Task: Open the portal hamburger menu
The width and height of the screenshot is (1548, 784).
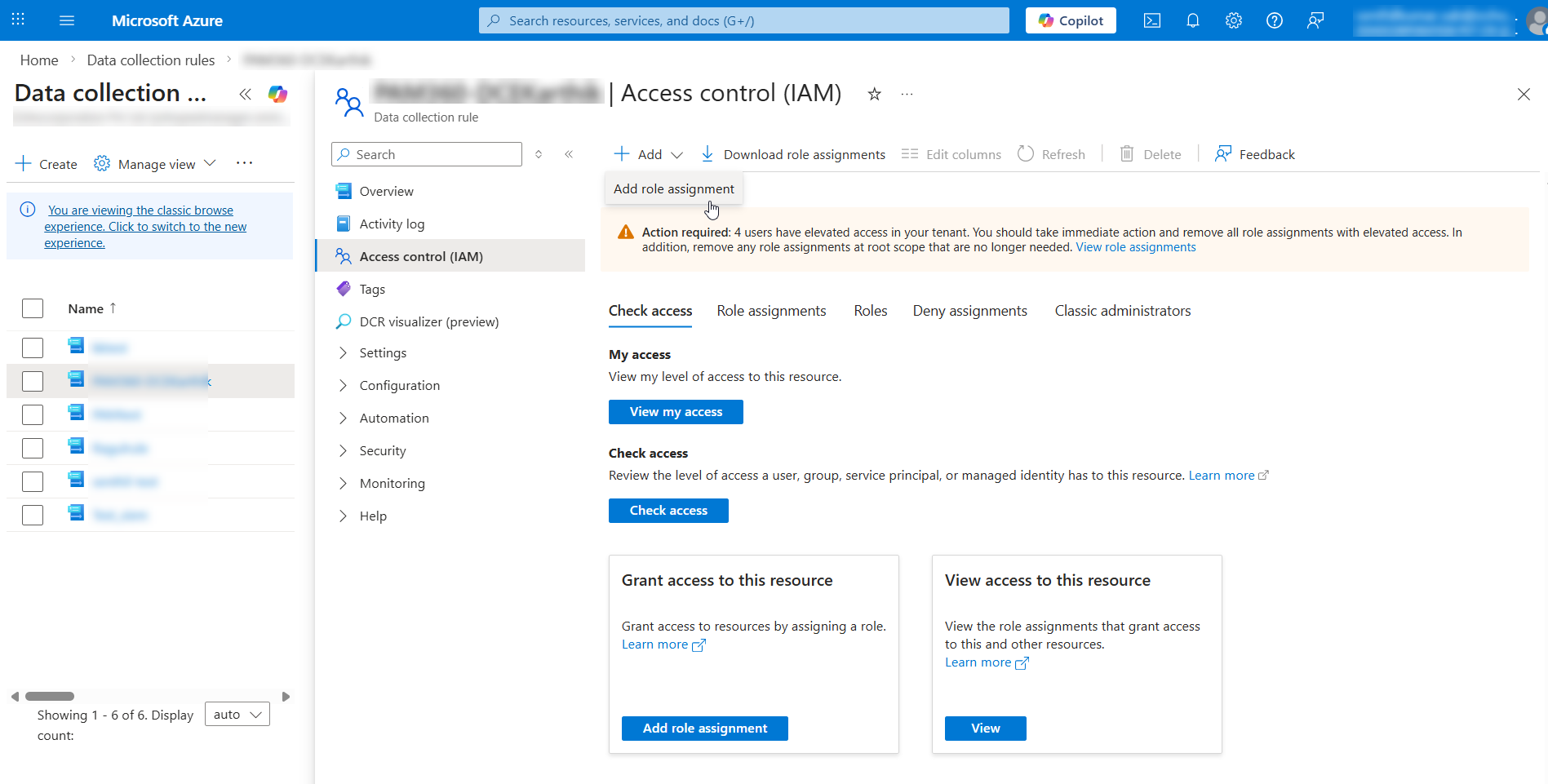Action: pyautogui.click(x=66, y=20)
